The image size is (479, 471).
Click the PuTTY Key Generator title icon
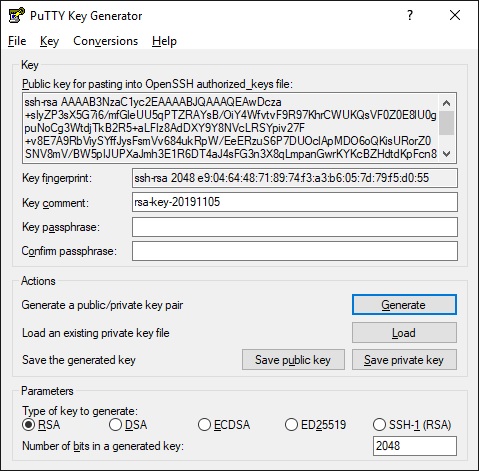point(17,15)
